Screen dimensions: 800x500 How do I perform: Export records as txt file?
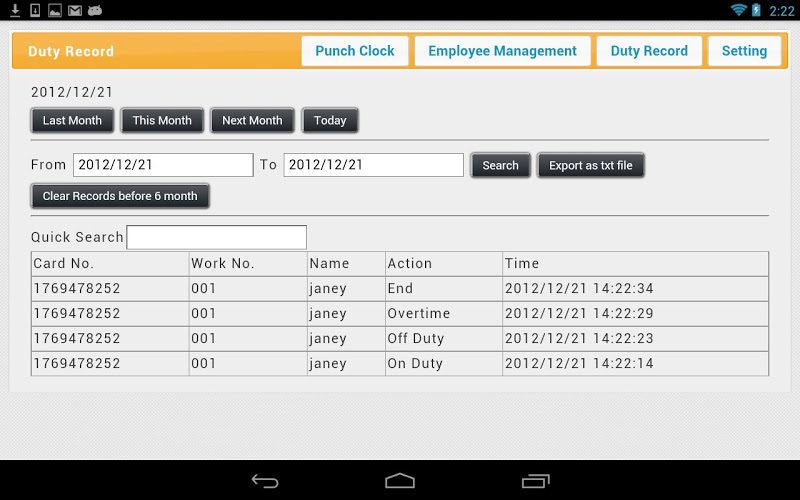tap(590, 165)
